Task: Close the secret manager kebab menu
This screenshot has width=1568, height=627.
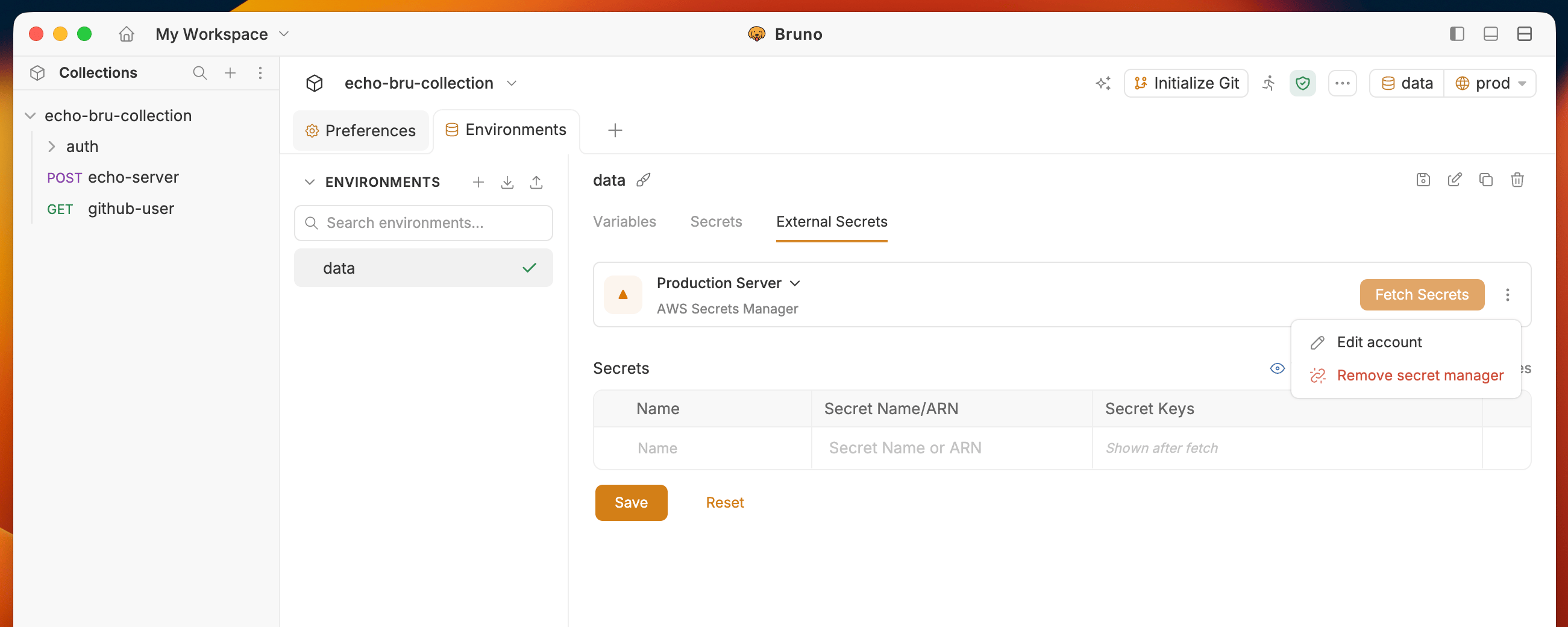Action: 1508,295
